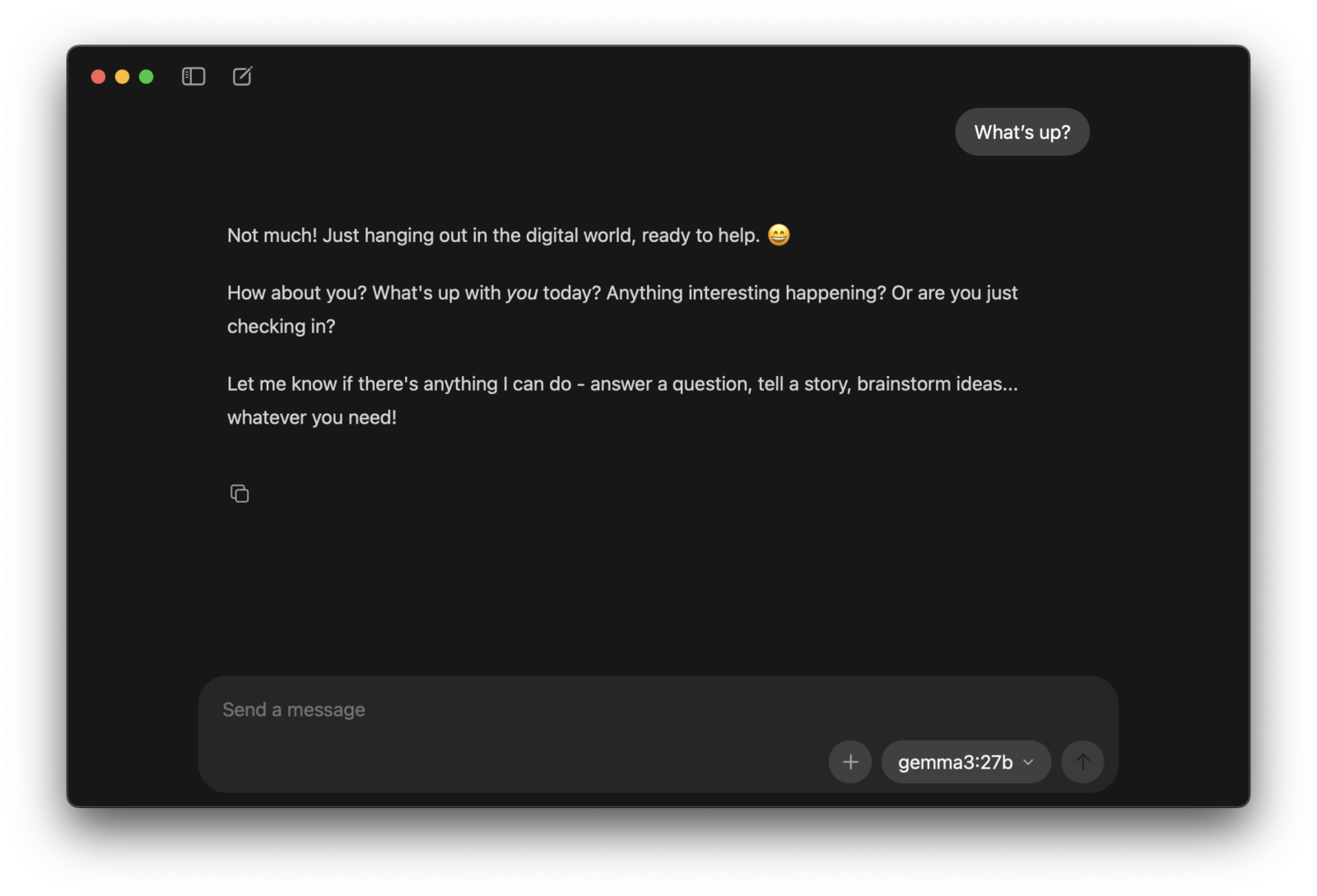Viewport: 1317px width, 896px height.
Task: Copy the assistant response
Action: [240, 494]
